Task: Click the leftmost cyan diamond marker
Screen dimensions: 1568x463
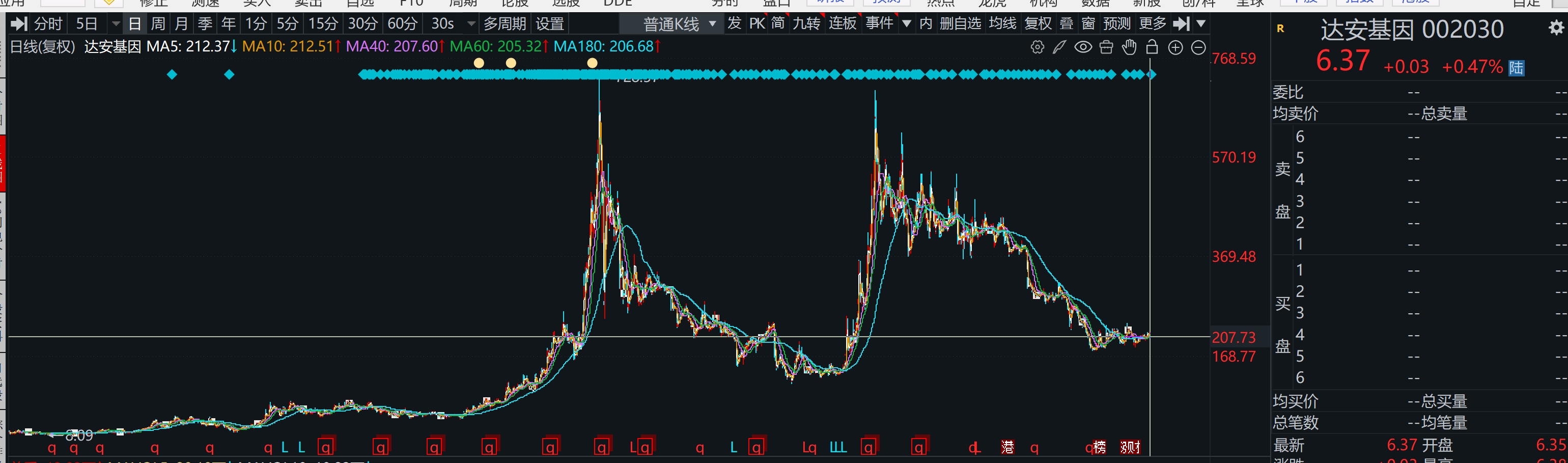Action: pyautogui.click(x=172, y=74)
